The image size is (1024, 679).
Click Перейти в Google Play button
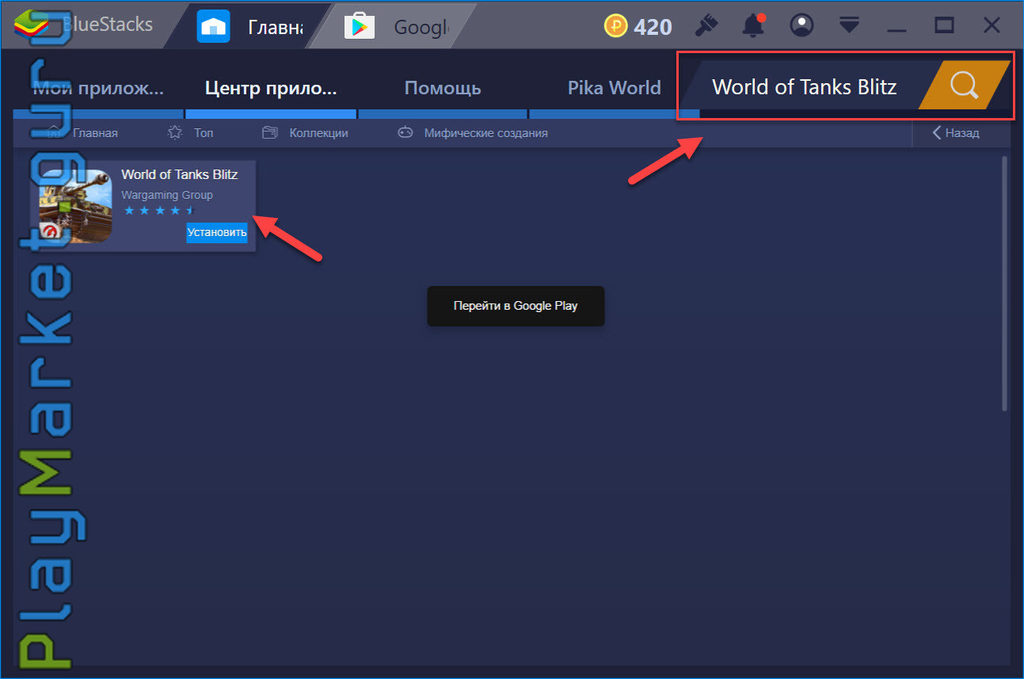point(515,306)
